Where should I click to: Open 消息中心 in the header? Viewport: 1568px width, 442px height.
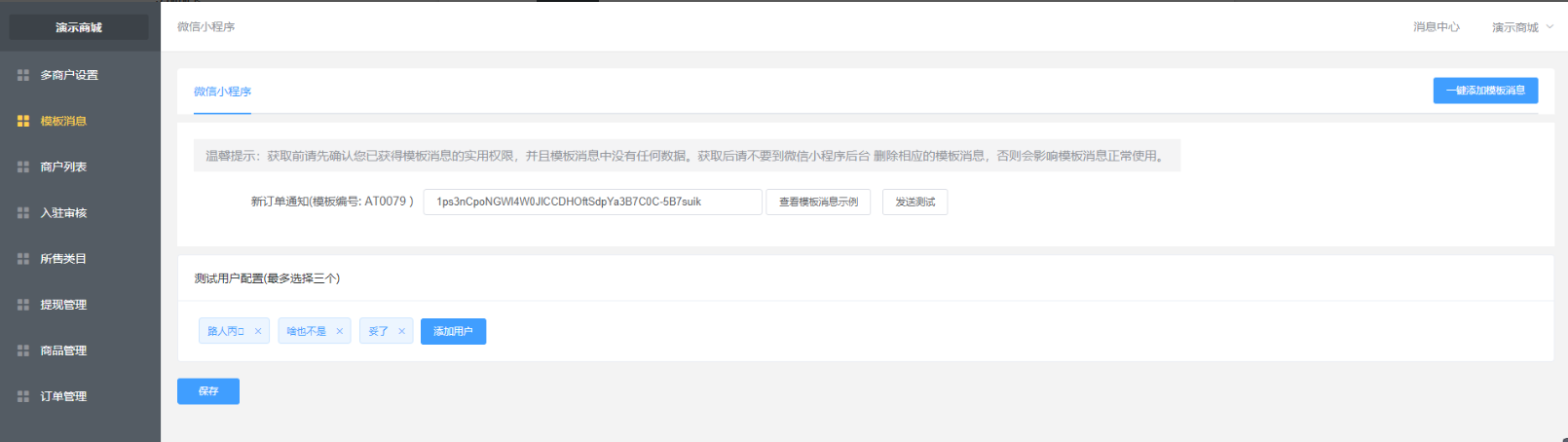(x=1437, y=27)
